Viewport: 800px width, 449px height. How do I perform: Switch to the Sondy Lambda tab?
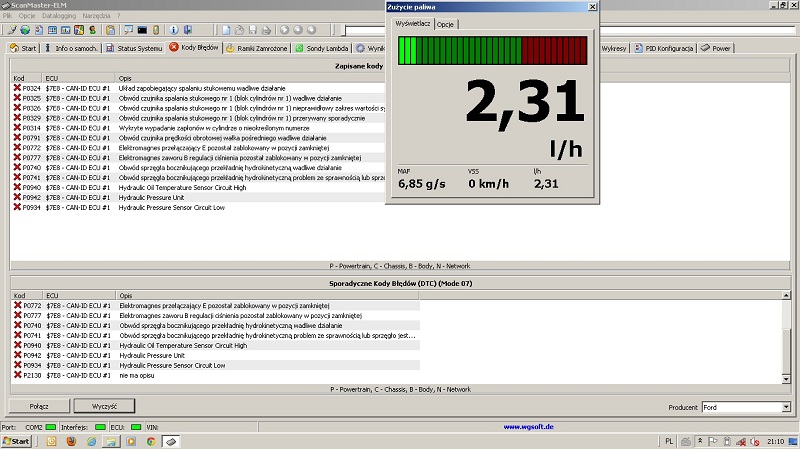click(325, 47)
